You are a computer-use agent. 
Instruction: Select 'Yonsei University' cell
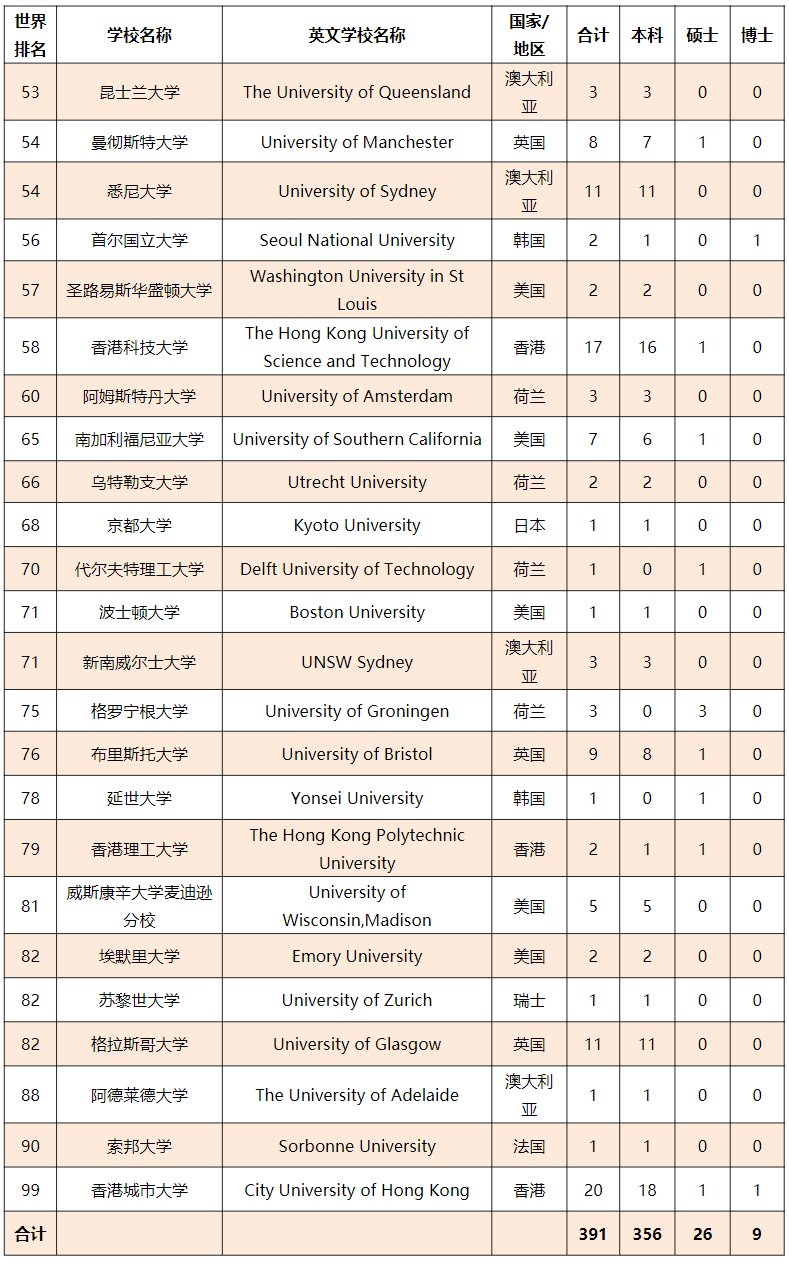(x=357, y=798)
